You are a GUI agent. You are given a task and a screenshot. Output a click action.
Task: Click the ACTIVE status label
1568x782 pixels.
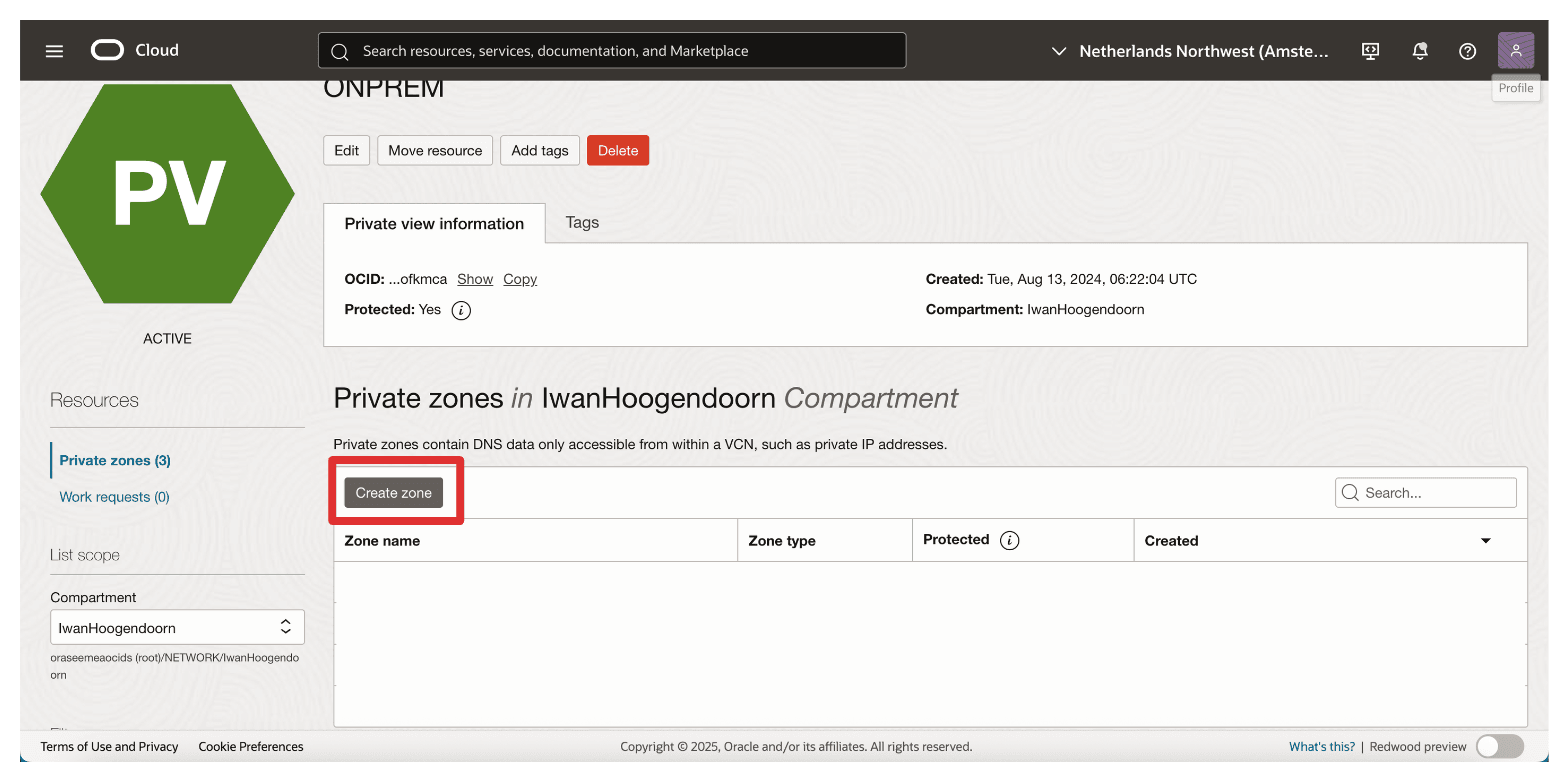point(167,339)
